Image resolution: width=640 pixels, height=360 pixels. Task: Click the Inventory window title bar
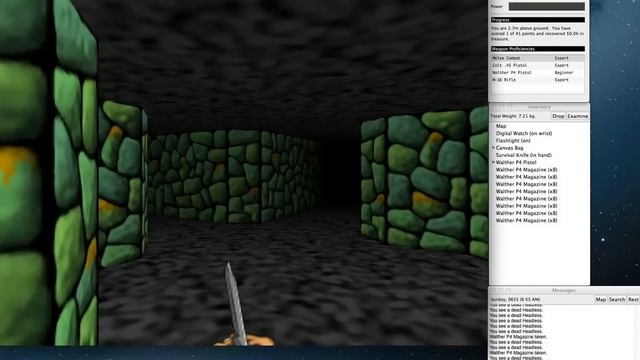pyautogui.click(x=539, y=107)
